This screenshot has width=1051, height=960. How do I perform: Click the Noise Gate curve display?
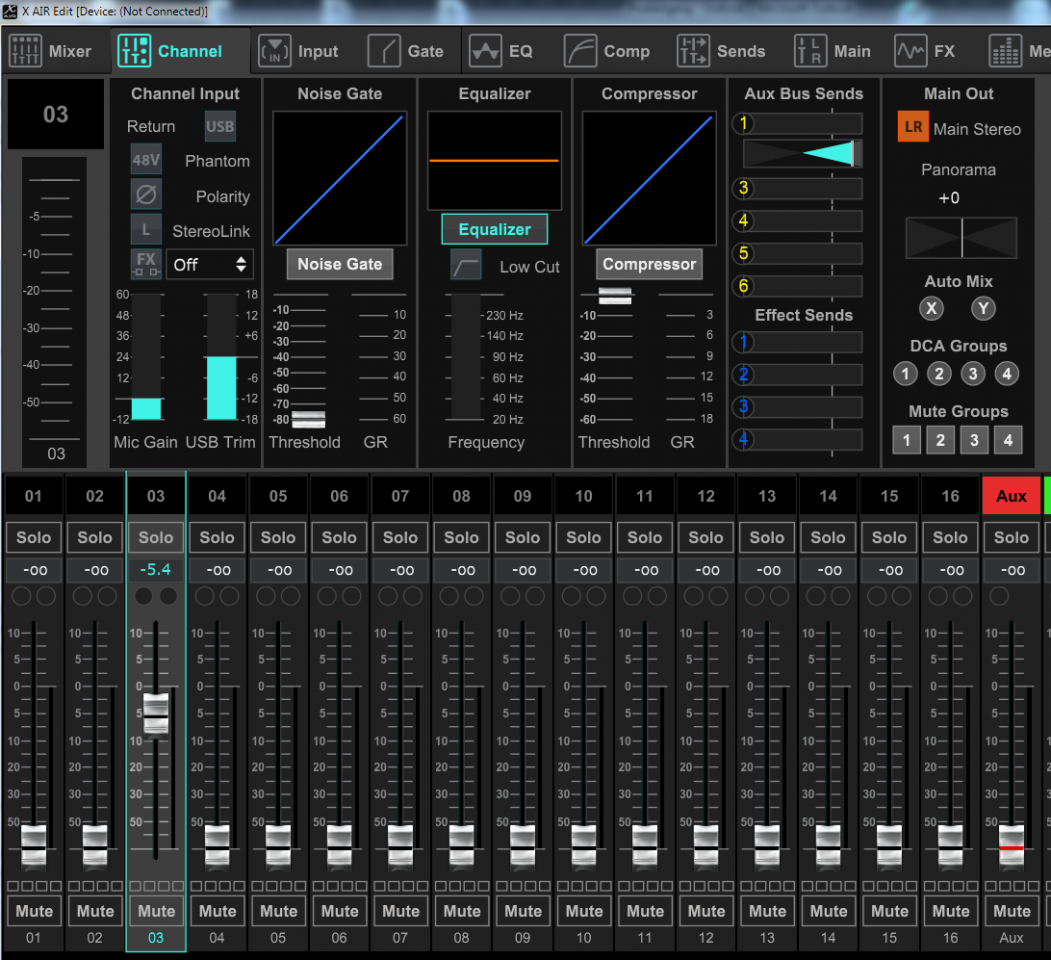(x=340, y=178)
